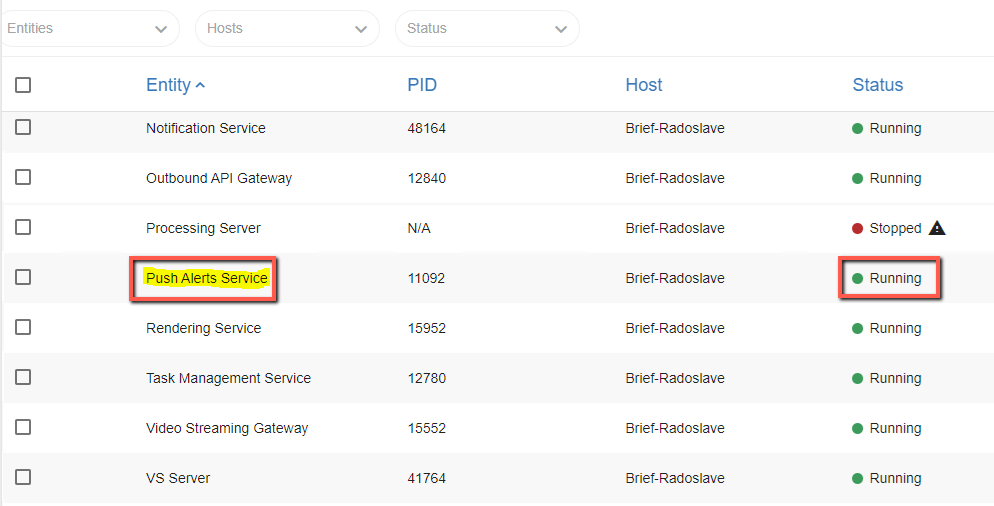Select the Push Alerts Service entity name
This screenshot has height=506, width=994.
tap(207, 278)
